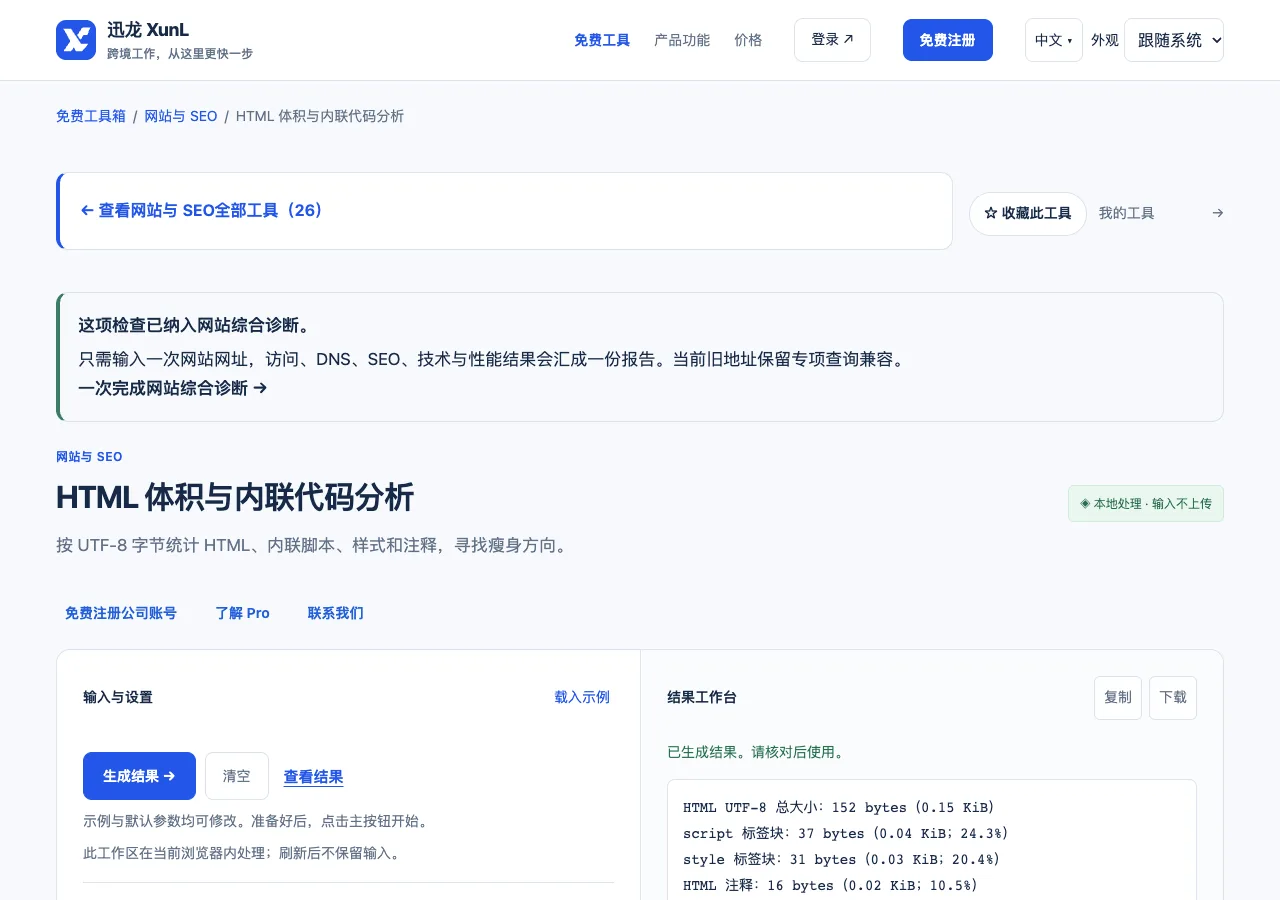Open the 产品功能 nav item
Image resolution: width=1280 pixels, height=900 pixels.
[x=682, y=40]
